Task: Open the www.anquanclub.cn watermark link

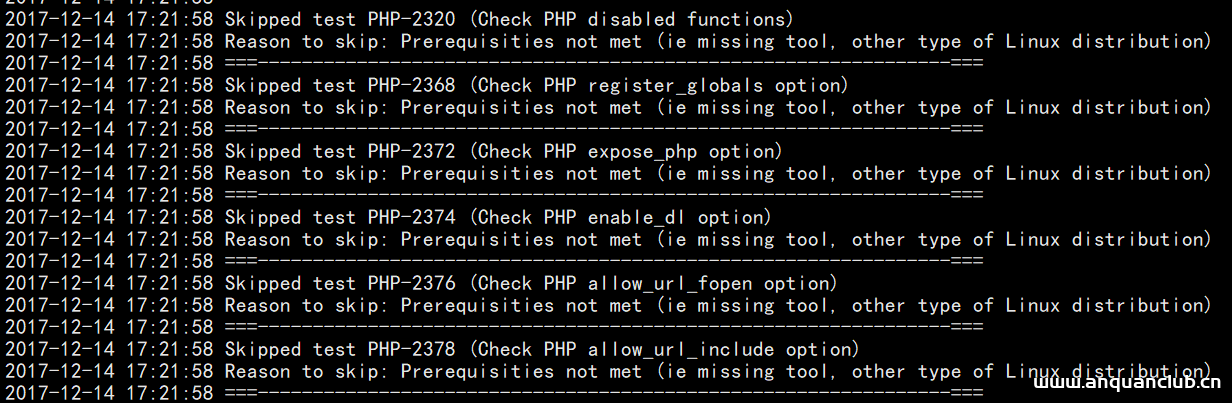Action: click(x=1126, y=384)
